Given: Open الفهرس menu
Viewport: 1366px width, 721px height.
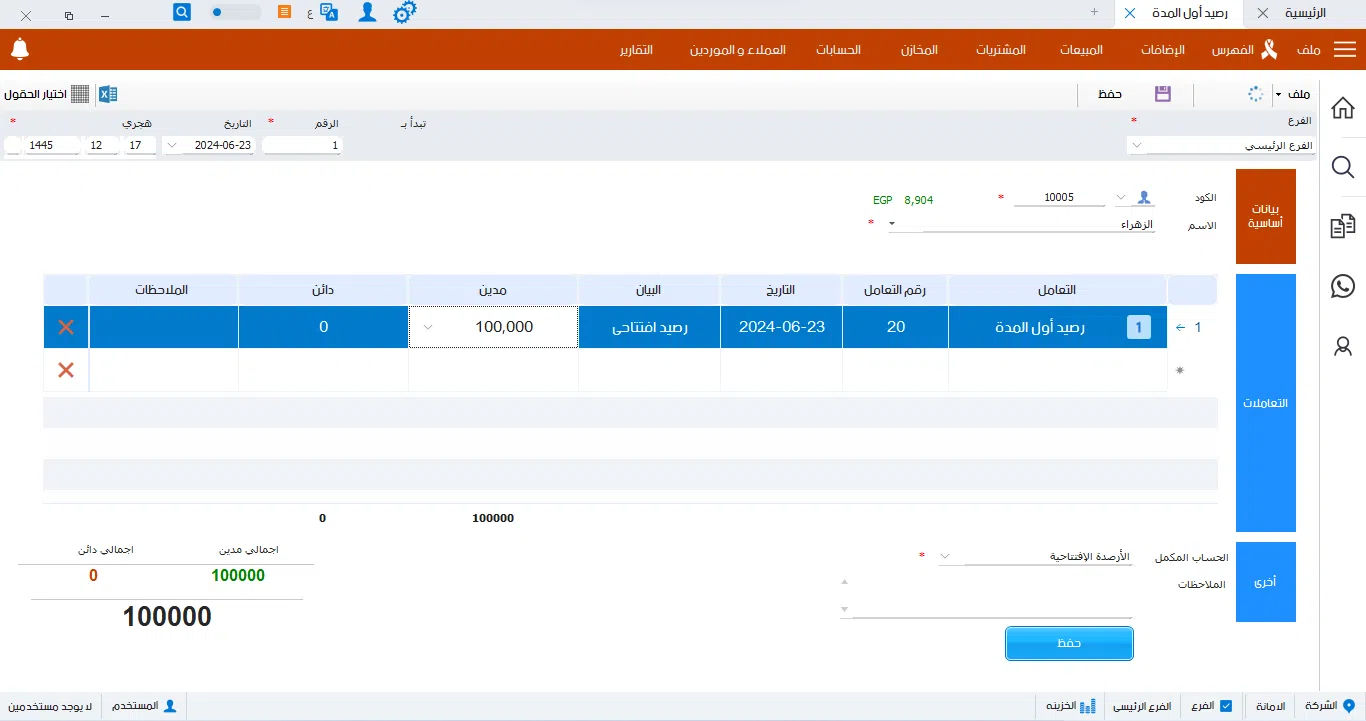Looking at the screenshot, I should [1234, 50].
